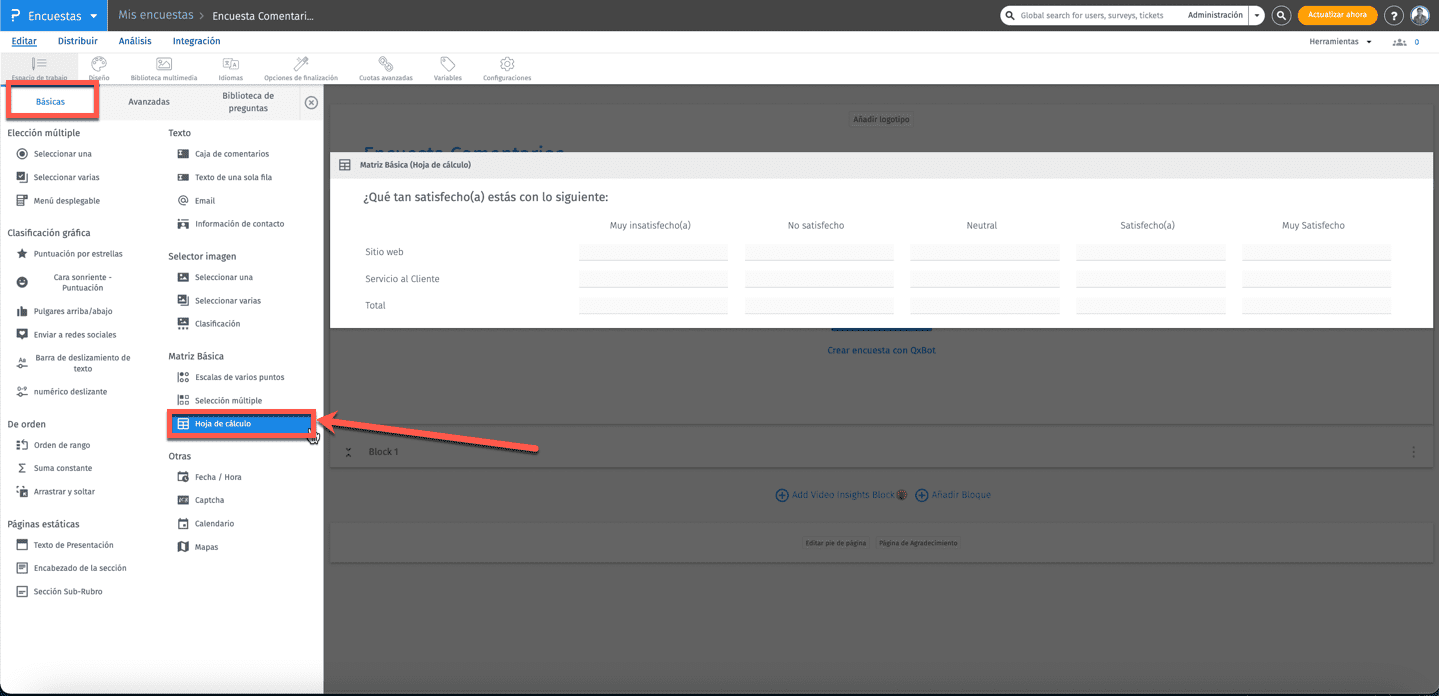The height and width of the screenshot is (696, 1439).
Task: Add Caja de comentarios text question
Action: pyautogui.click(x=223, y=154)
